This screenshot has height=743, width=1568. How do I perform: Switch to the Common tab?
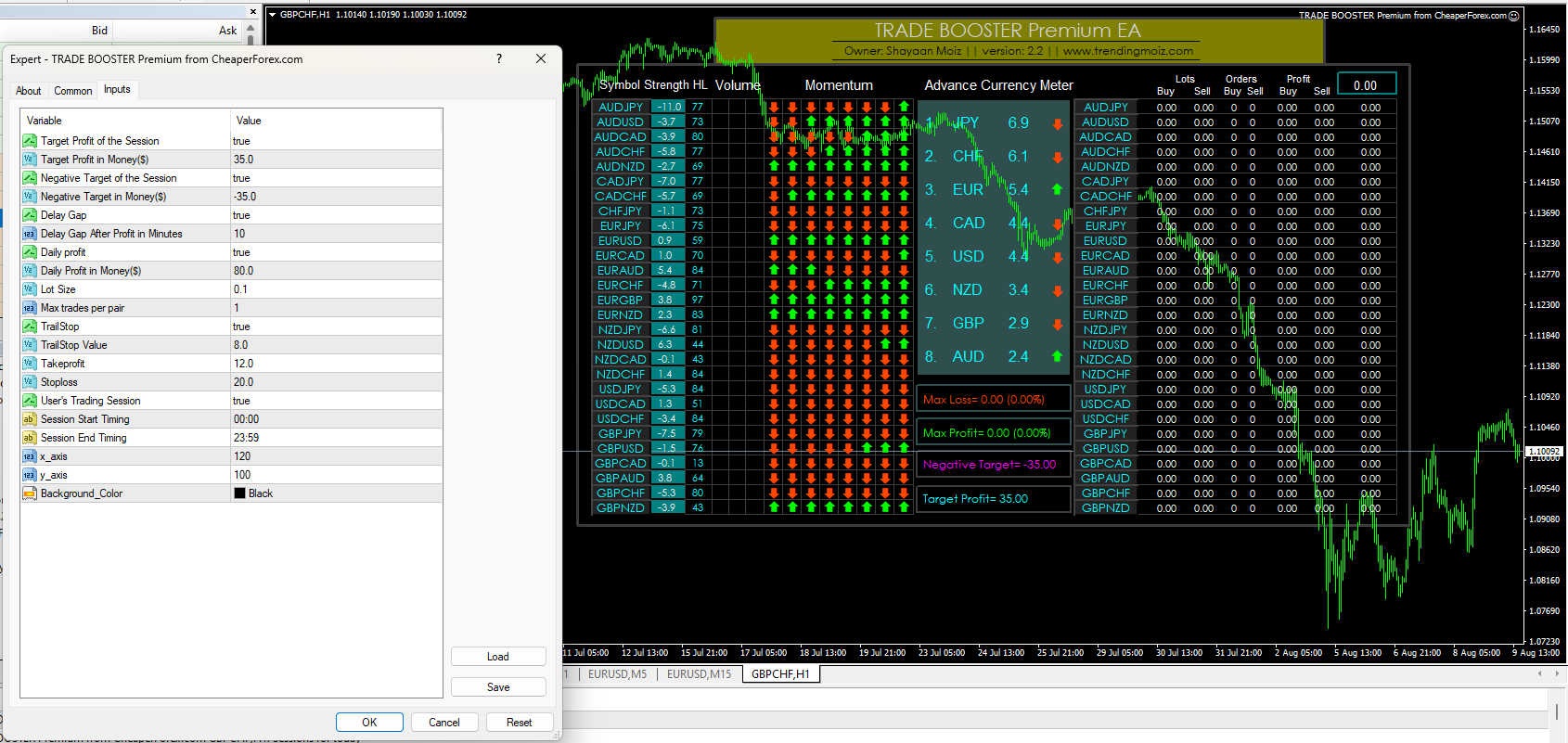tap(73, 91)
